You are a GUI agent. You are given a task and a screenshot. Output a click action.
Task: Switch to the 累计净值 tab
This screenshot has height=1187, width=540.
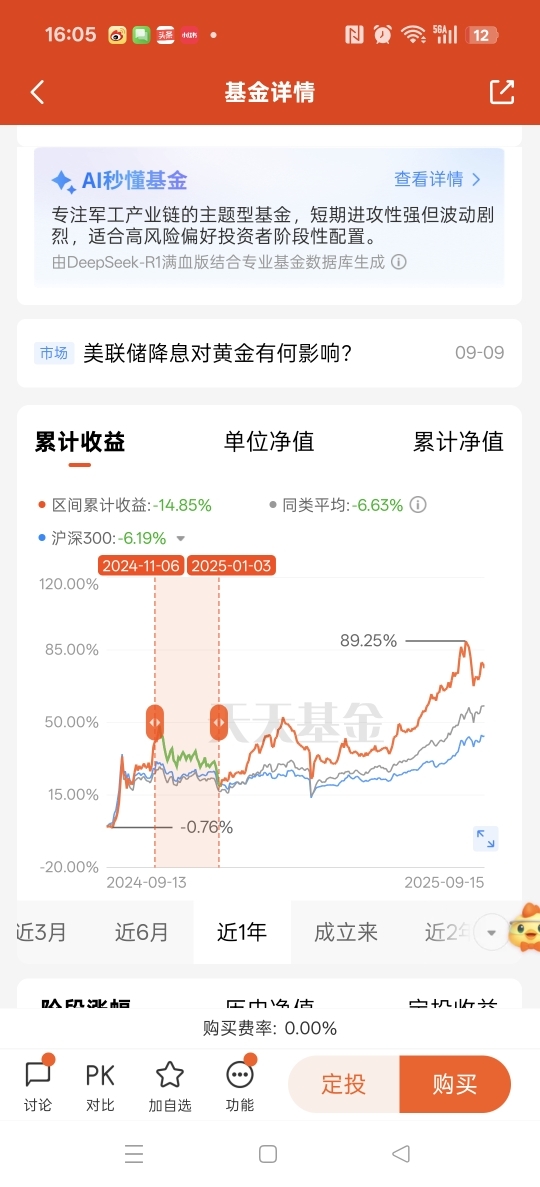click(x=458, y=441)
